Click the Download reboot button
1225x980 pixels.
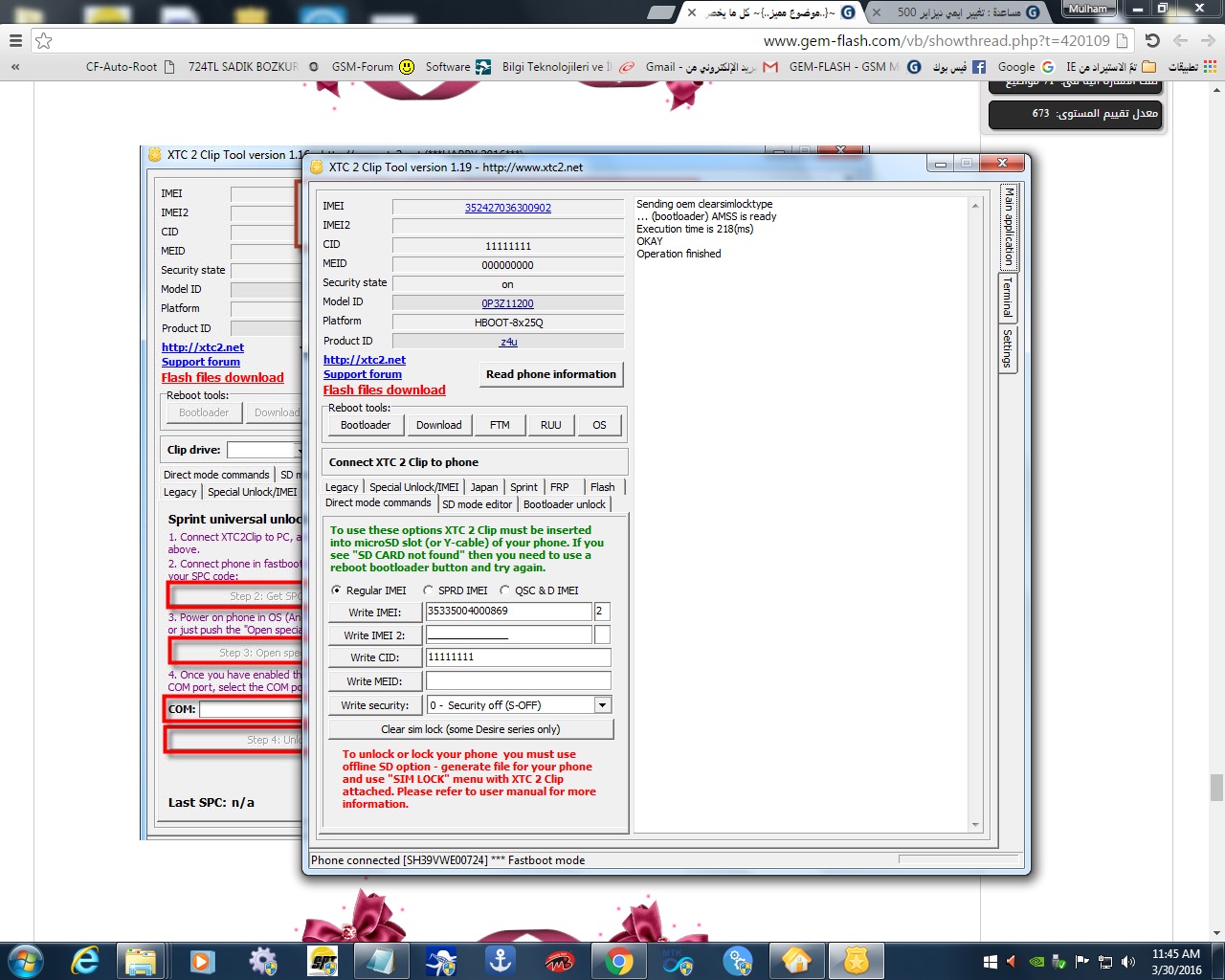439,425
